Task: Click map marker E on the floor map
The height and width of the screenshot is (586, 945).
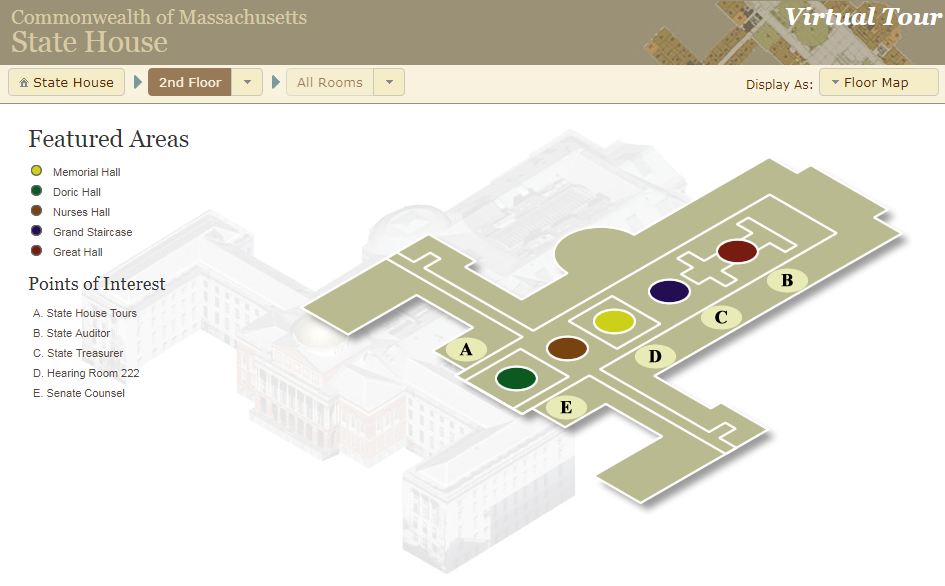Action: pyautogui.click(x=566, y=408)
